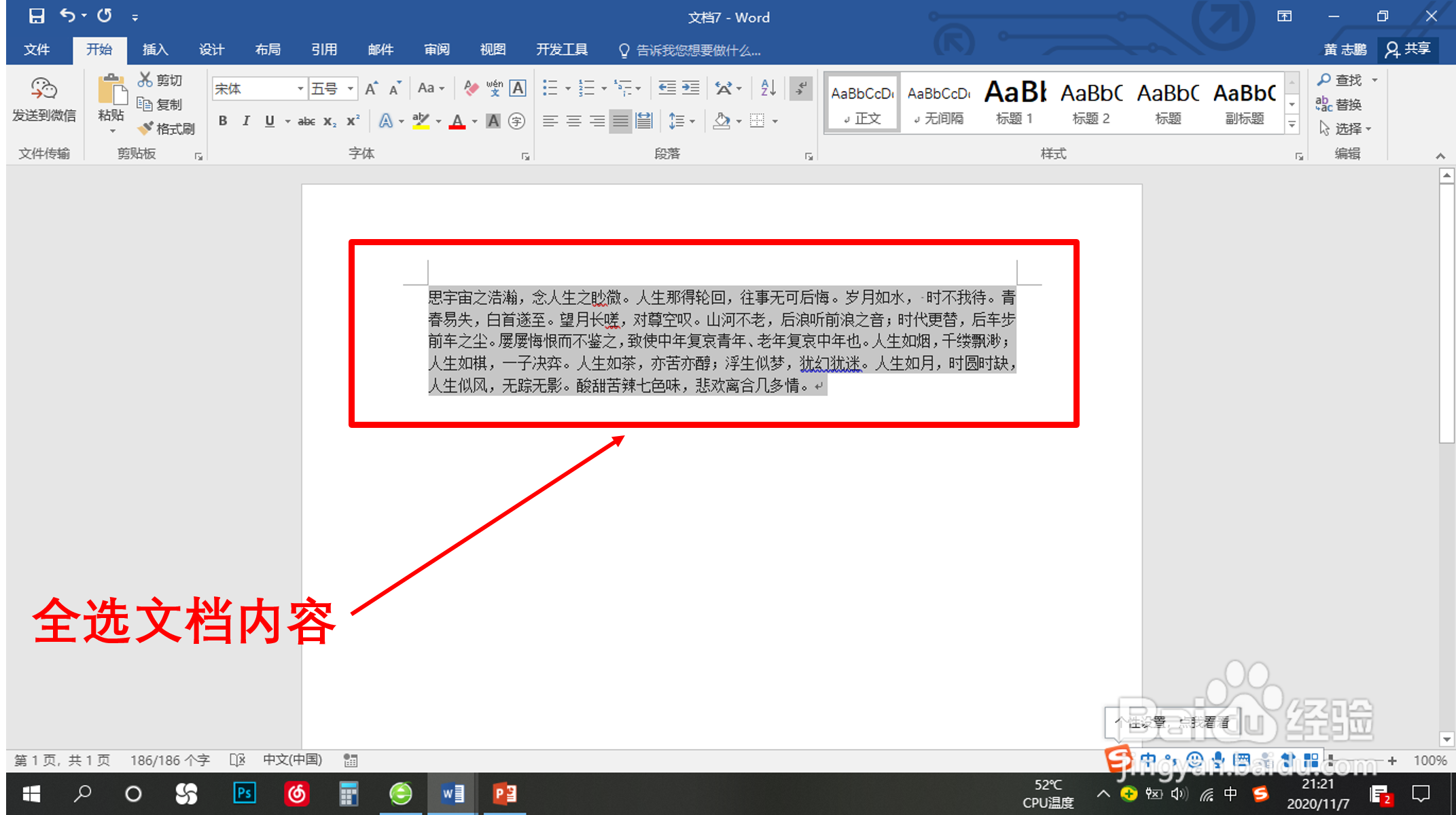Toggle Italic formatting
The height and width of the screenshot is (815, 1456).
click(x=246, y=121)
